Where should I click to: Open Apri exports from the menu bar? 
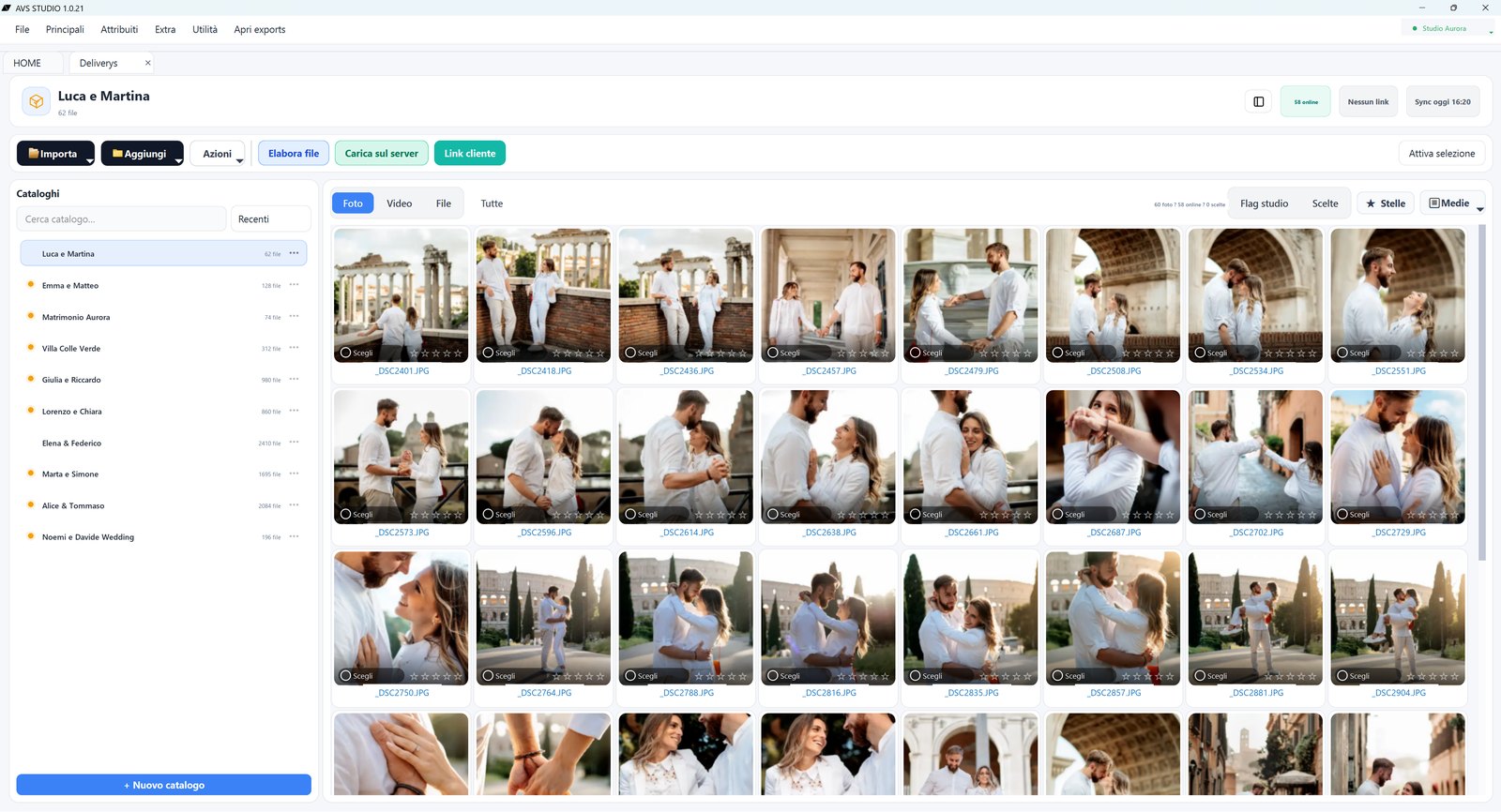click(260, 29)
